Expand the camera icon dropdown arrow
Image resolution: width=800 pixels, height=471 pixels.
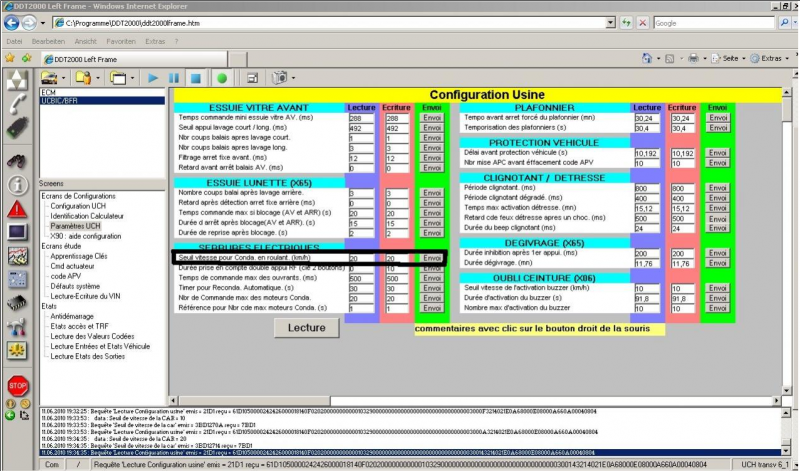click(x=293, y=78)
